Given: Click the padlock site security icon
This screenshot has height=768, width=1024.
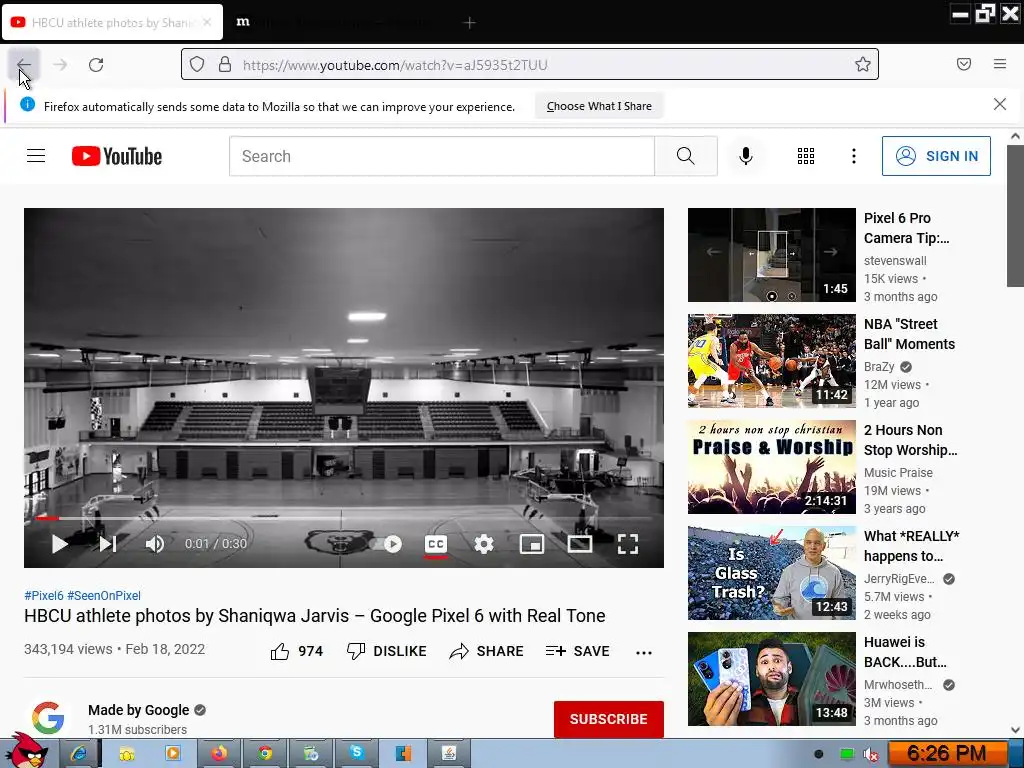Looking at the screenshot, I should (x=225, y=64).
